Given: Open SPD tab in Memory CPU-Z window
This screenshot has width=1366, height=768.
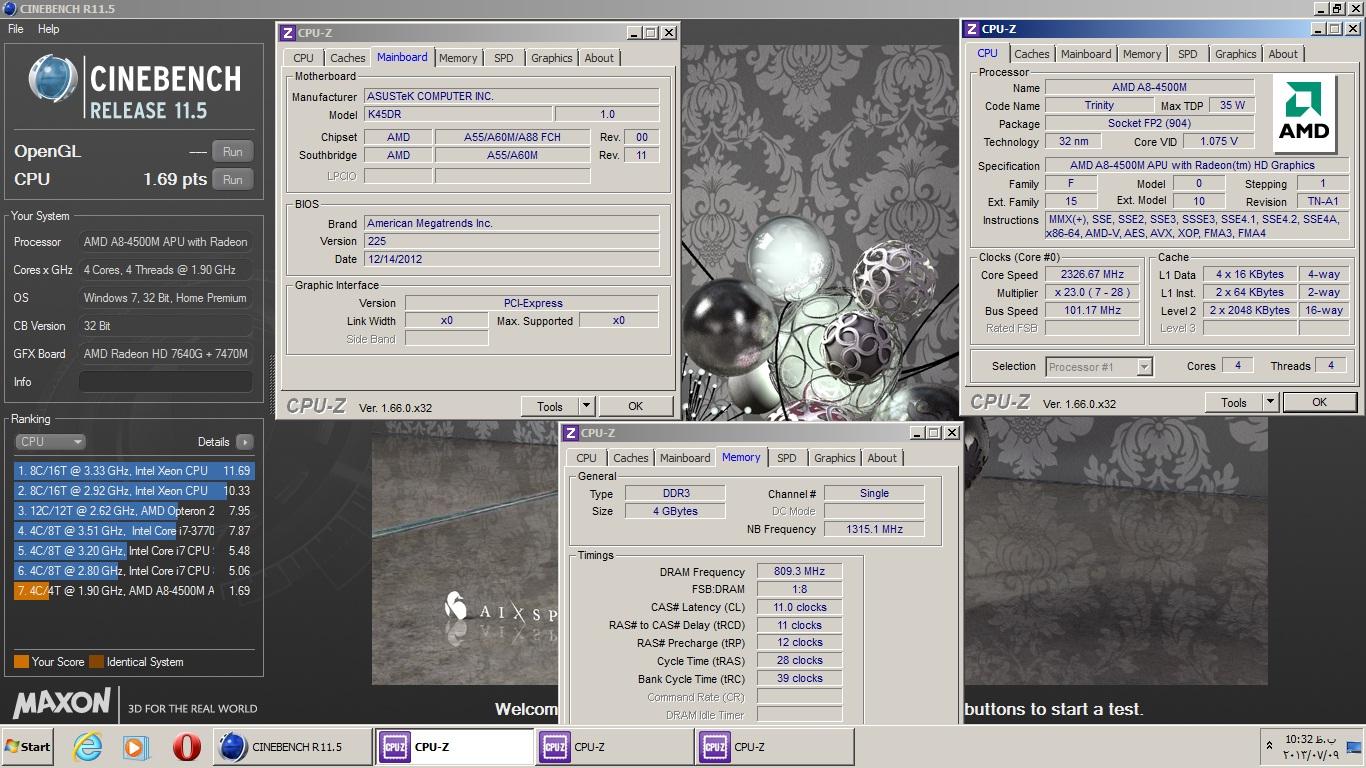Looking at the screenshot, I should [787, 458].
